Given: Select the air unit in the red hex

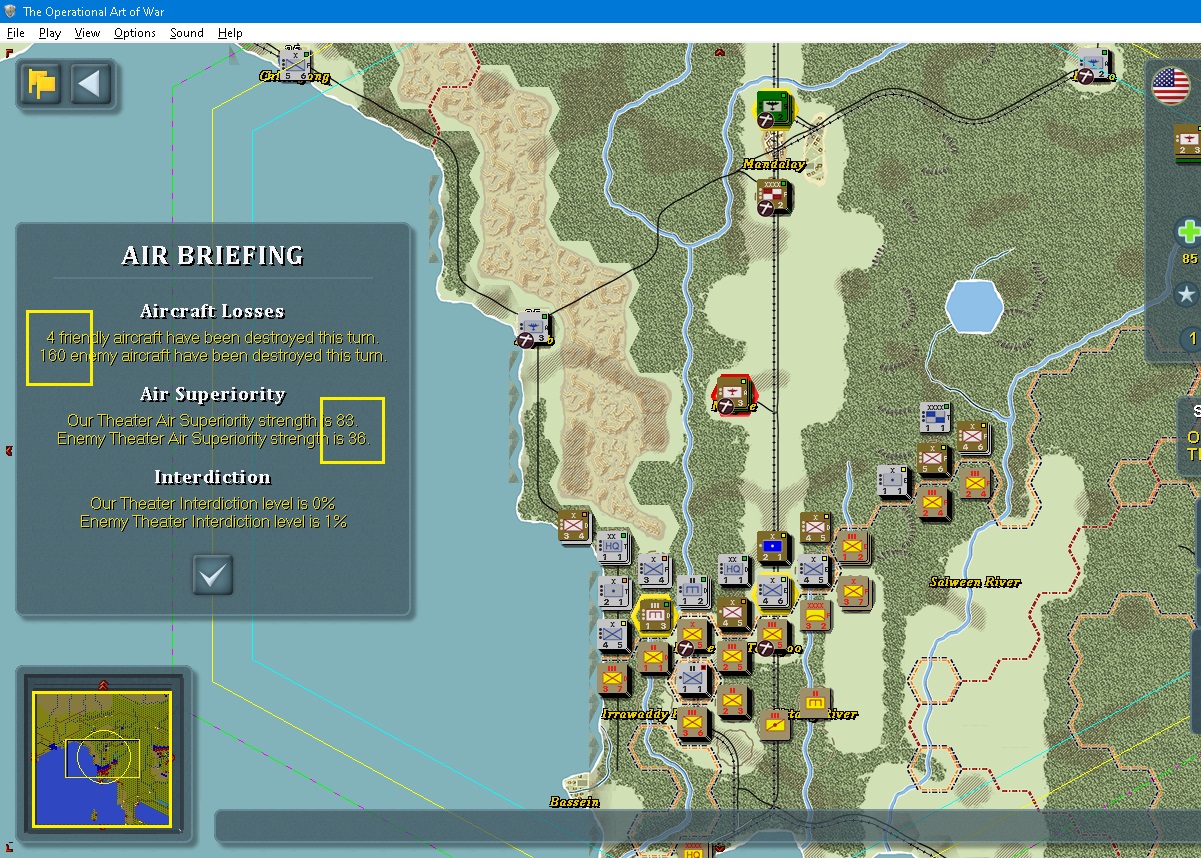Looking at the screenshot, I should pyautogui.click(x=733, y=392).
